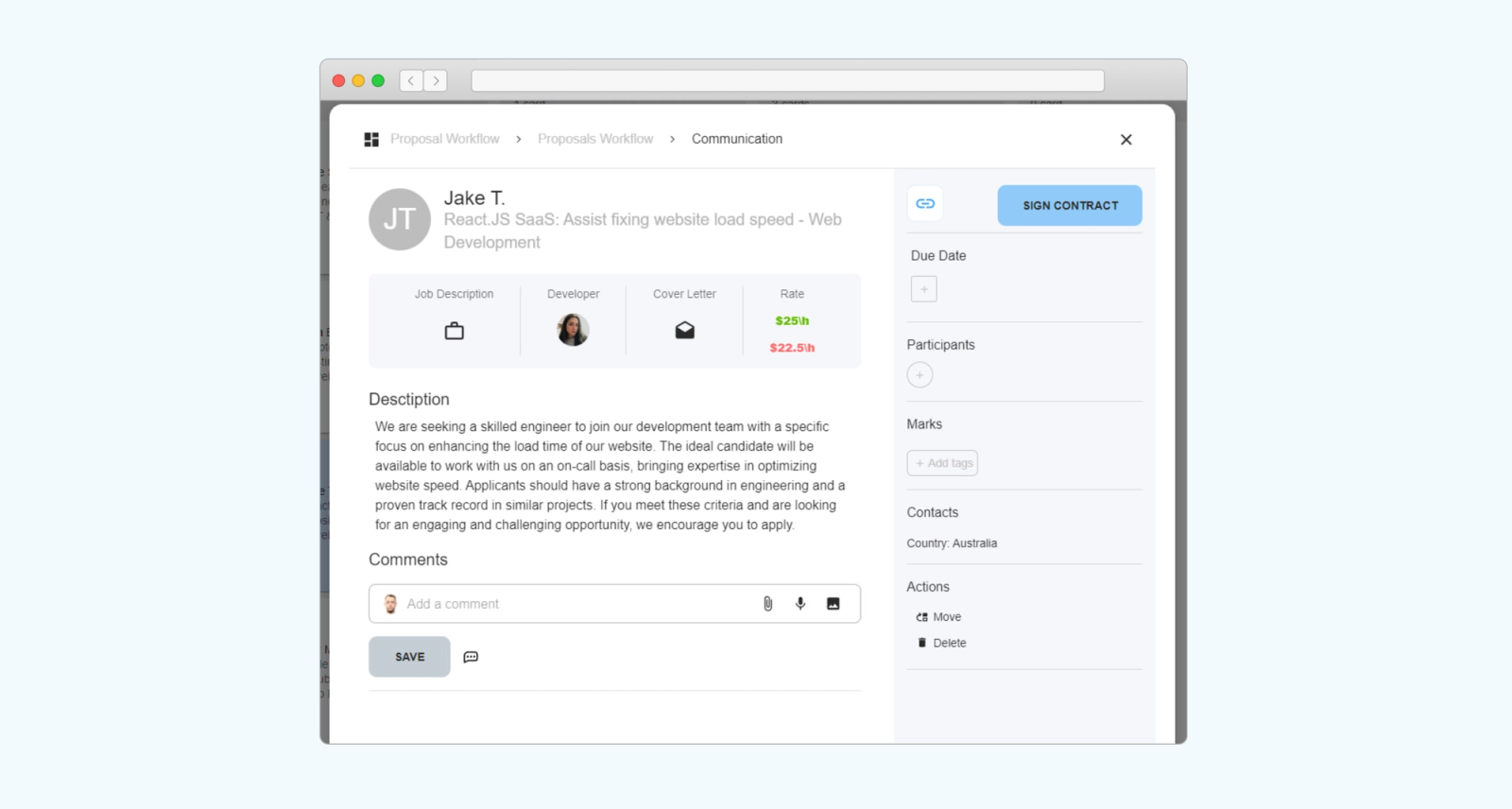Add a participant with round plus button
Screen dimensions: 1512x809
919,375
